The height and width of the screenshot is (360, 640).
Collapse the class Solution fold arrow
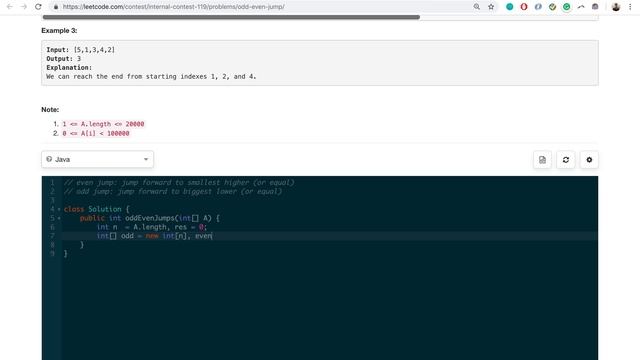(x=59, y=209)
